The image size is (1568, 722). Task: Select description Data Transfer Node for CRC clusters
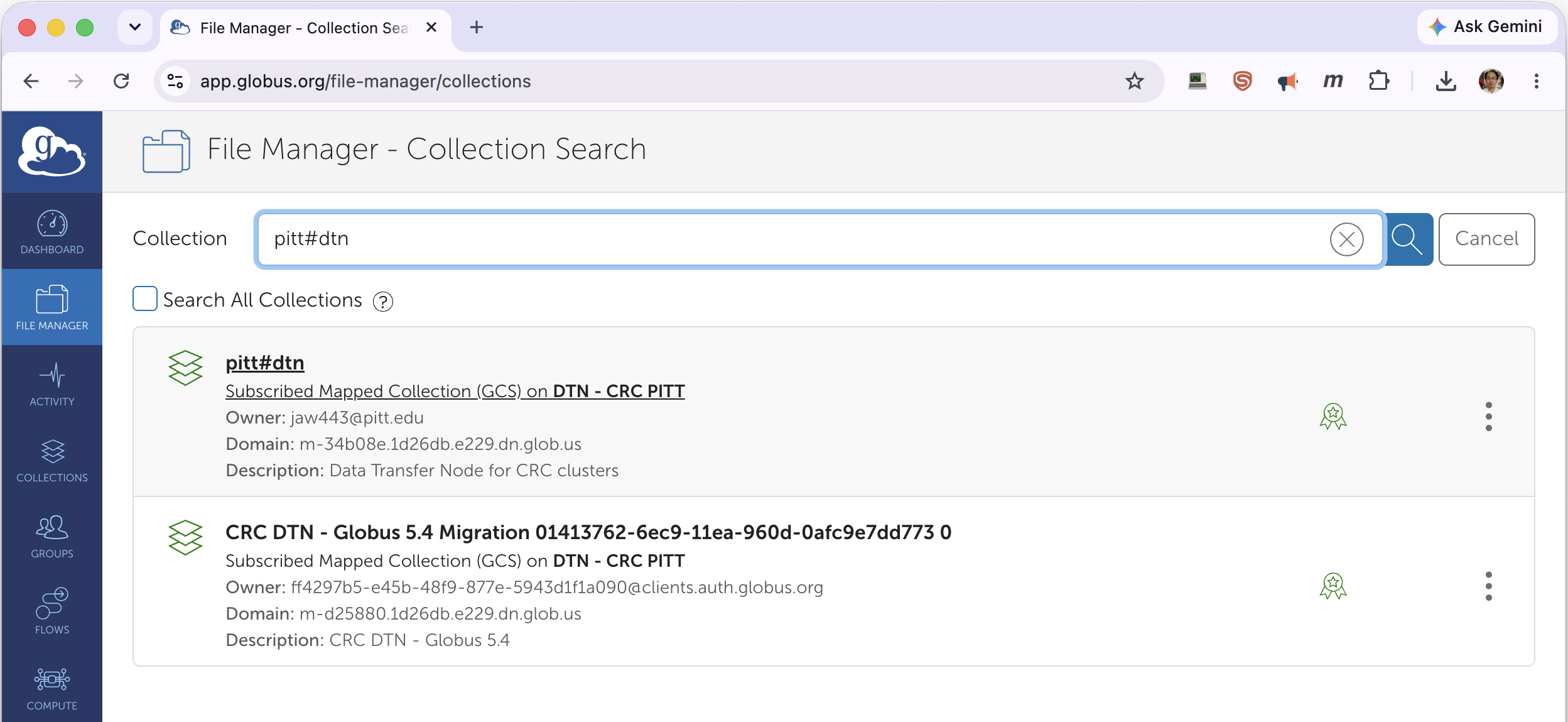coord(474,471)
